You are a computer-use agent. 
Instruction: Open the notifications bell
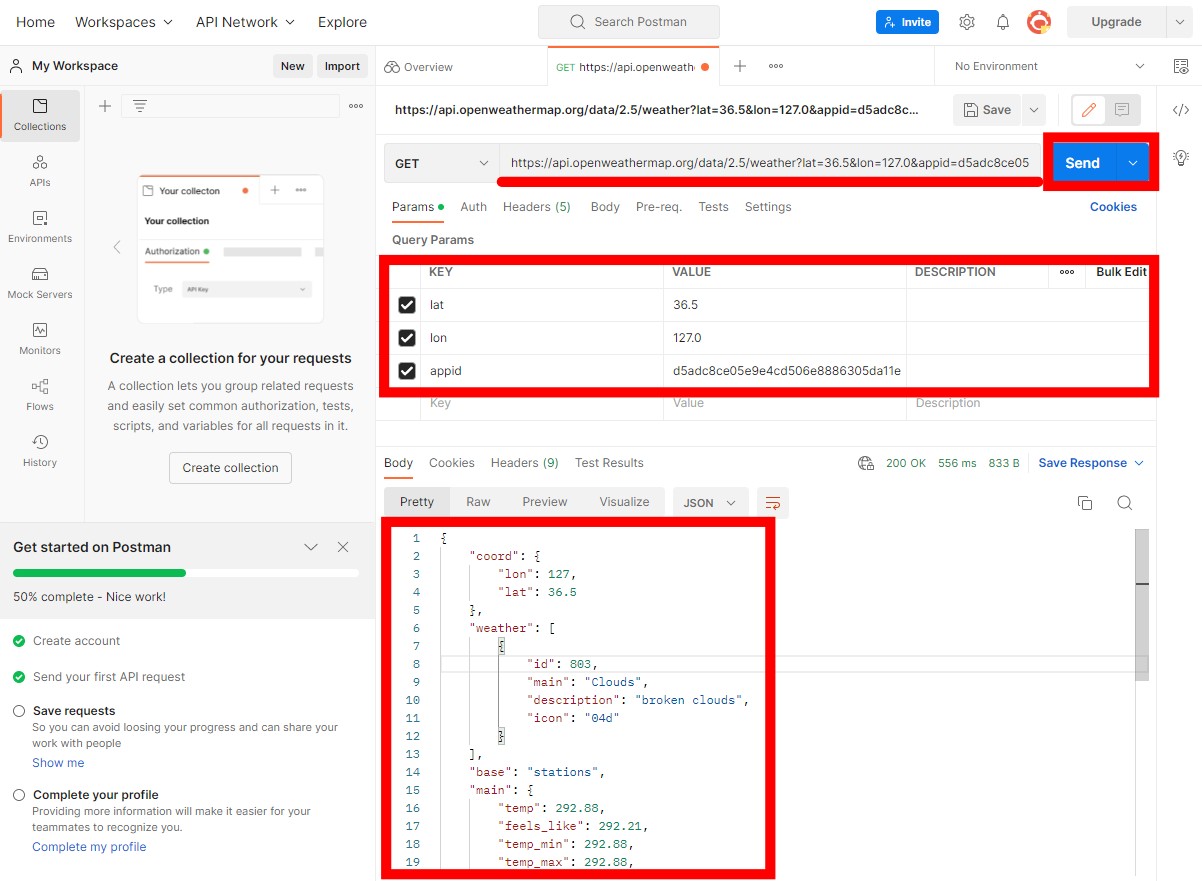click(x=1003, y=22)
